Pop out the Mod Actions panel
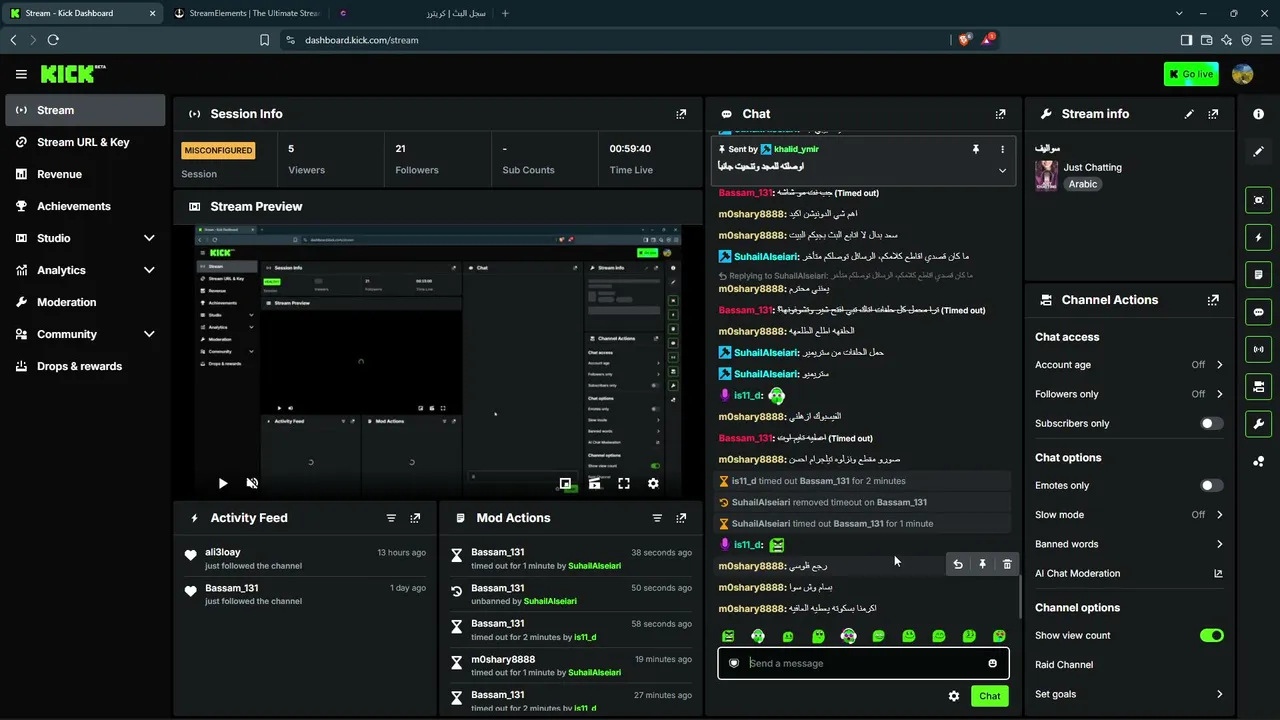This screenshot has height=720, width=1280. tap(681, 518)
